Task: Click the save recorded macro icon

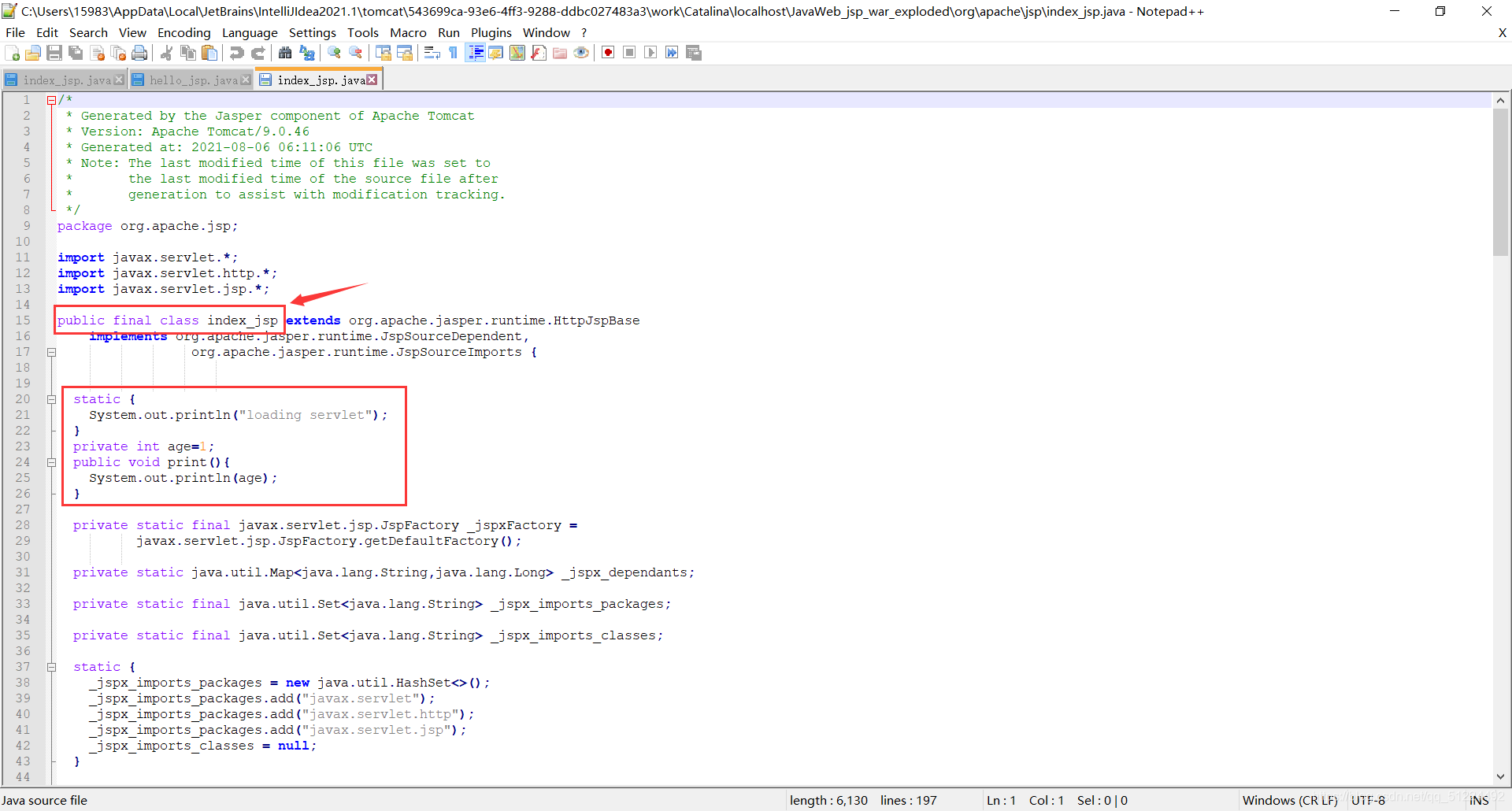Action: (x=694, y=53)
